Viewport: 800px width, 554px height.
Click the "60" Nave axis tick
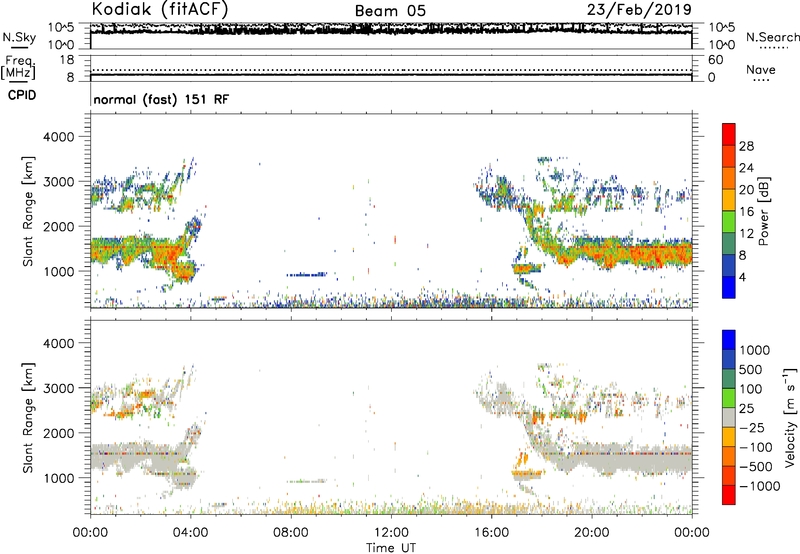715,60
